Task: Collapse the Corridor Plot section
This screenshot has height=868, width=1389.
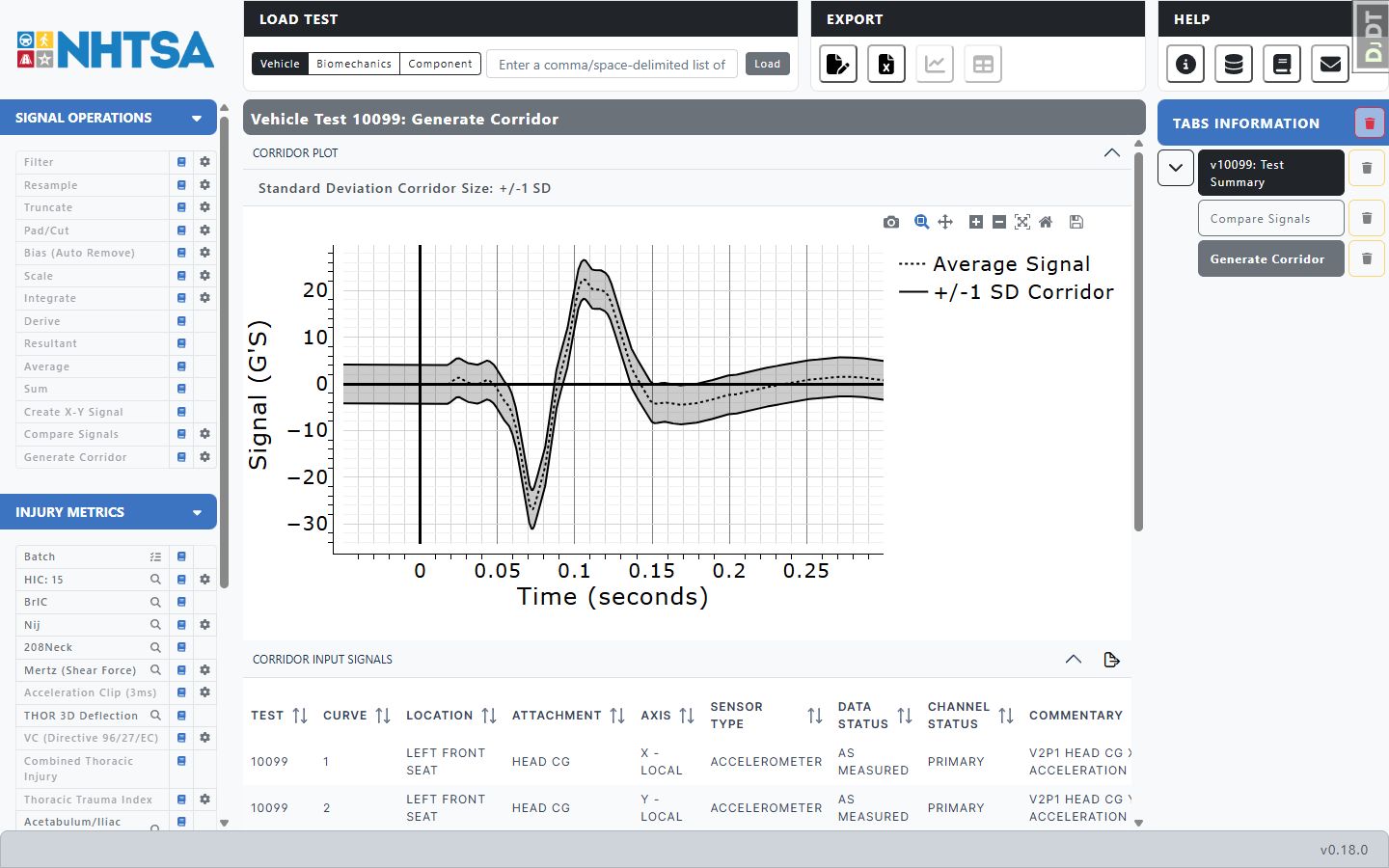Action: (x=1111, y=152)
